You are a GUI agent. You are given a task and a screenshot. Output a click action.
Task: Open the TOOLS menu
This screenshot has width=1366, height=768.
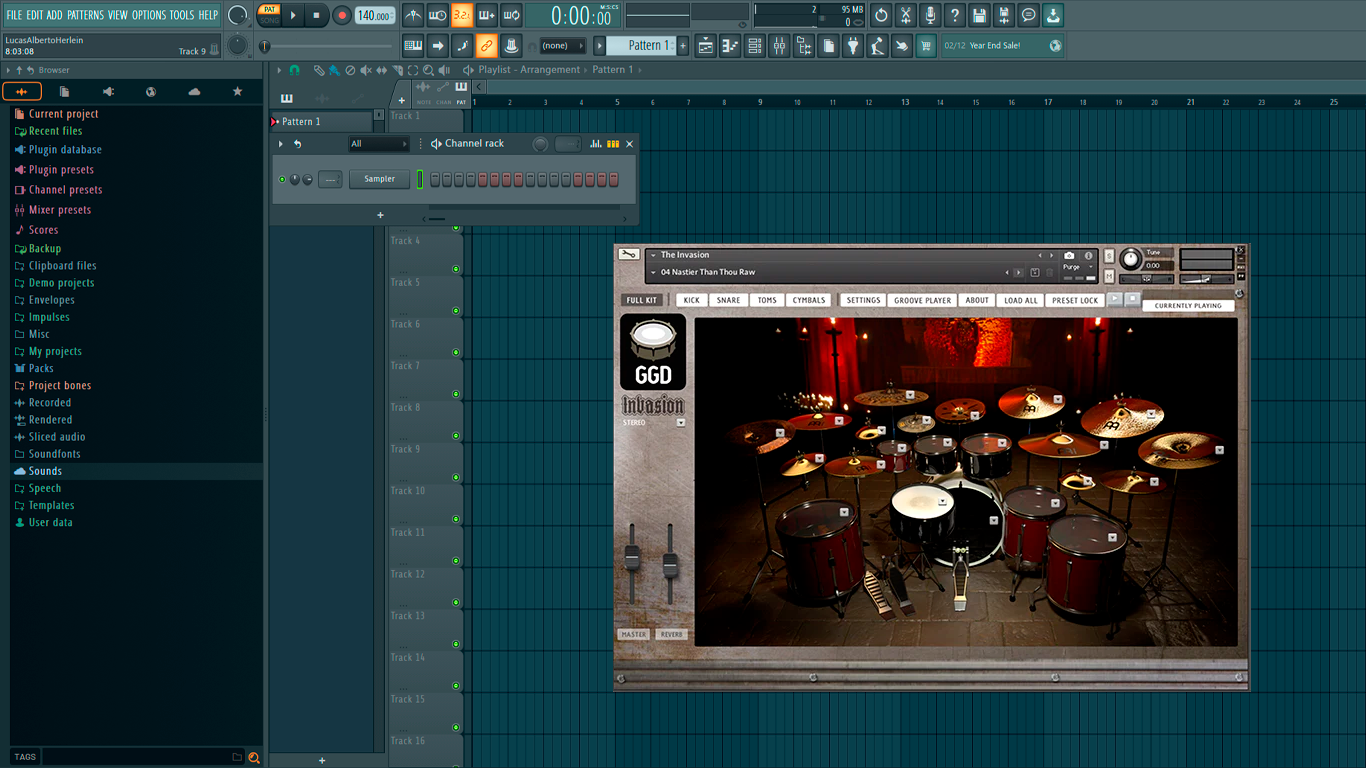(x=182, y=15)
